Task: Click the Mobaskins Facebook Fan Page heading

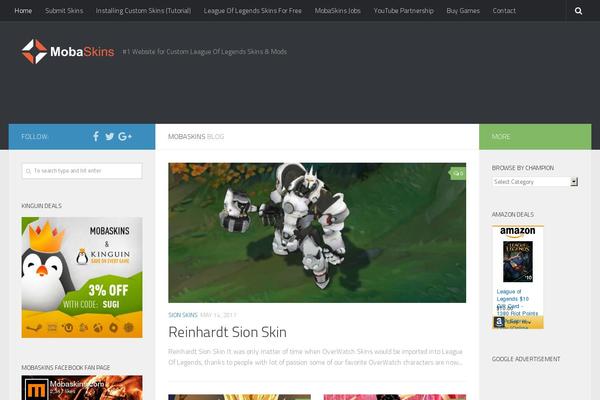Action: [x=65, y=367]
